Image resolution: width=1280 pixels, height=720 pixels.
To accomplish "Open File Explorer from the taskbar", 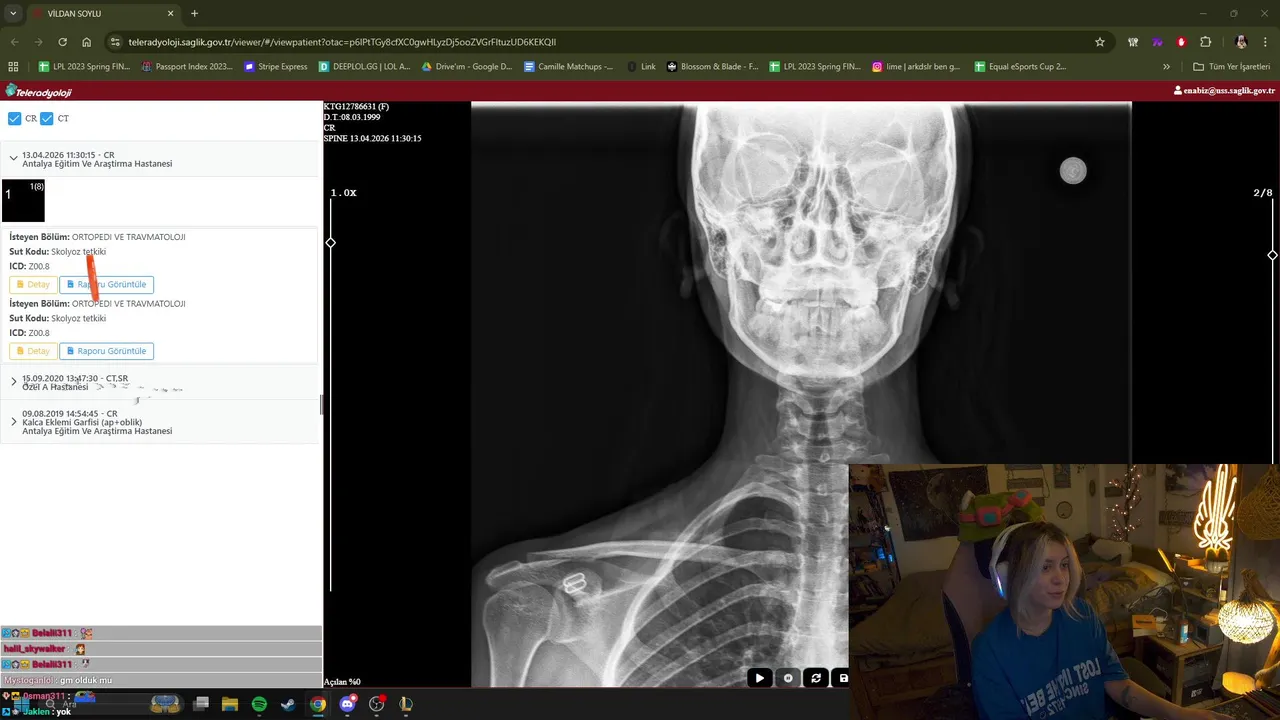I will (x=229, y=704).
